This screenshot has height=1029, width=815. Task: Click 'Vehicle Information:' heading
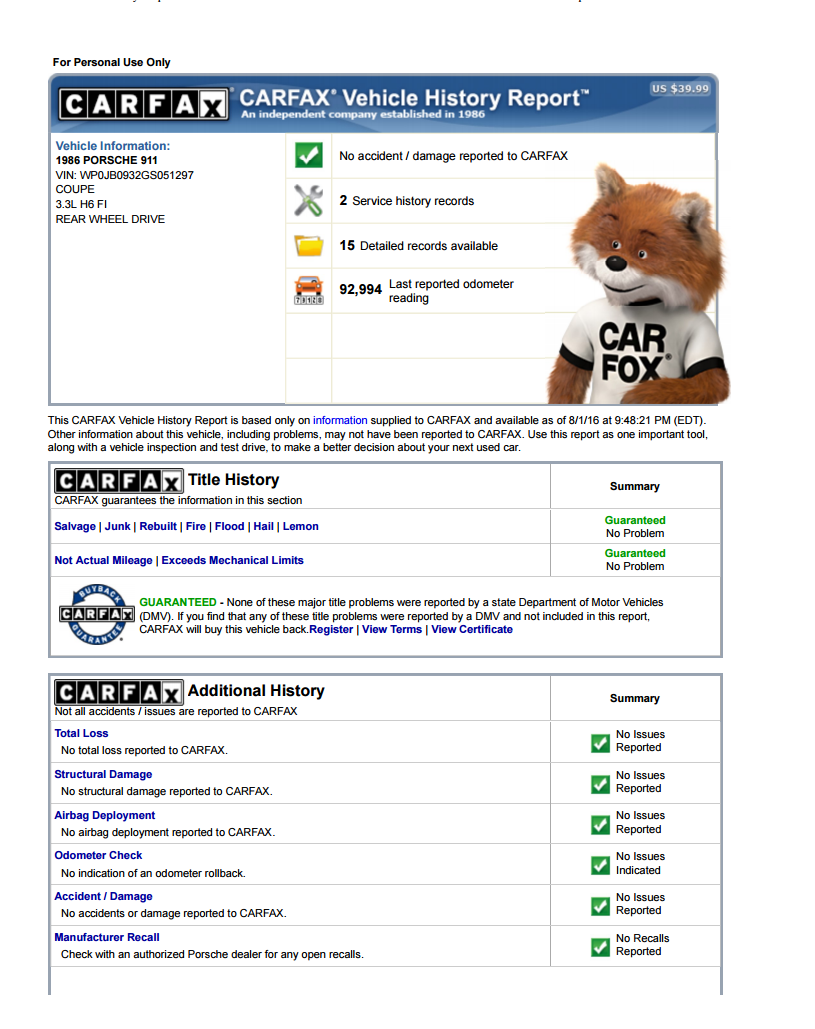[113, 146]
